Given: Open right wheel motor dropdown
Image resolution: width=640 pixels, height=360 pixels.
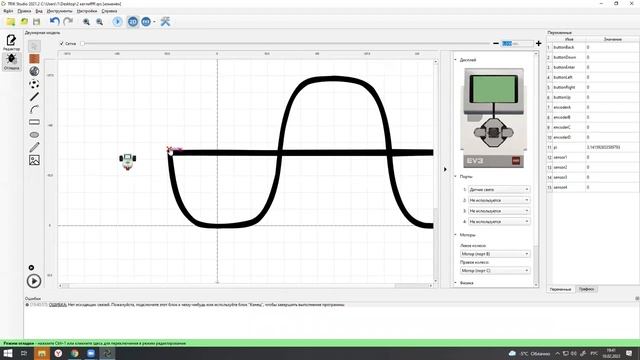Looking at the screenshot, I should click(x=495, y=271).
